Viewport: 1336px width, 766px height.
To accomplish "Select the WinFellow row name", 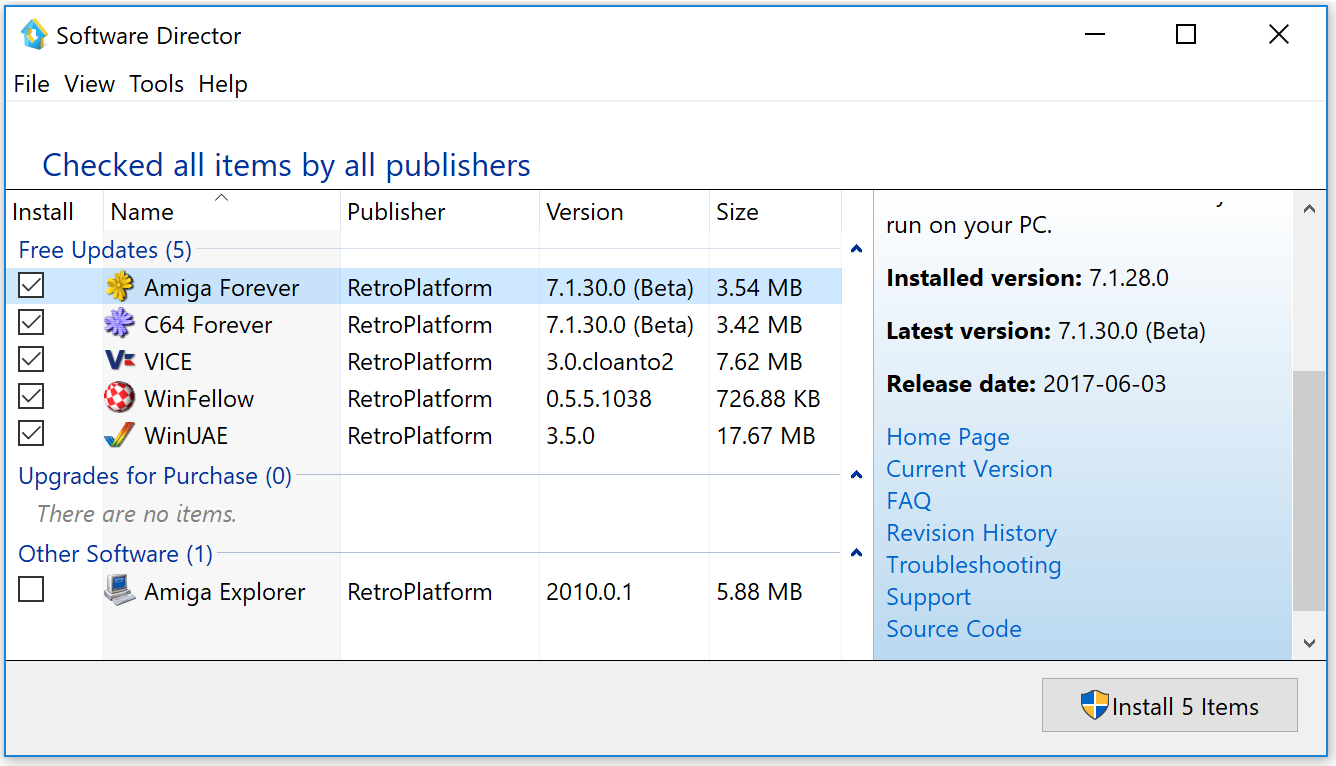I will 199,399.
